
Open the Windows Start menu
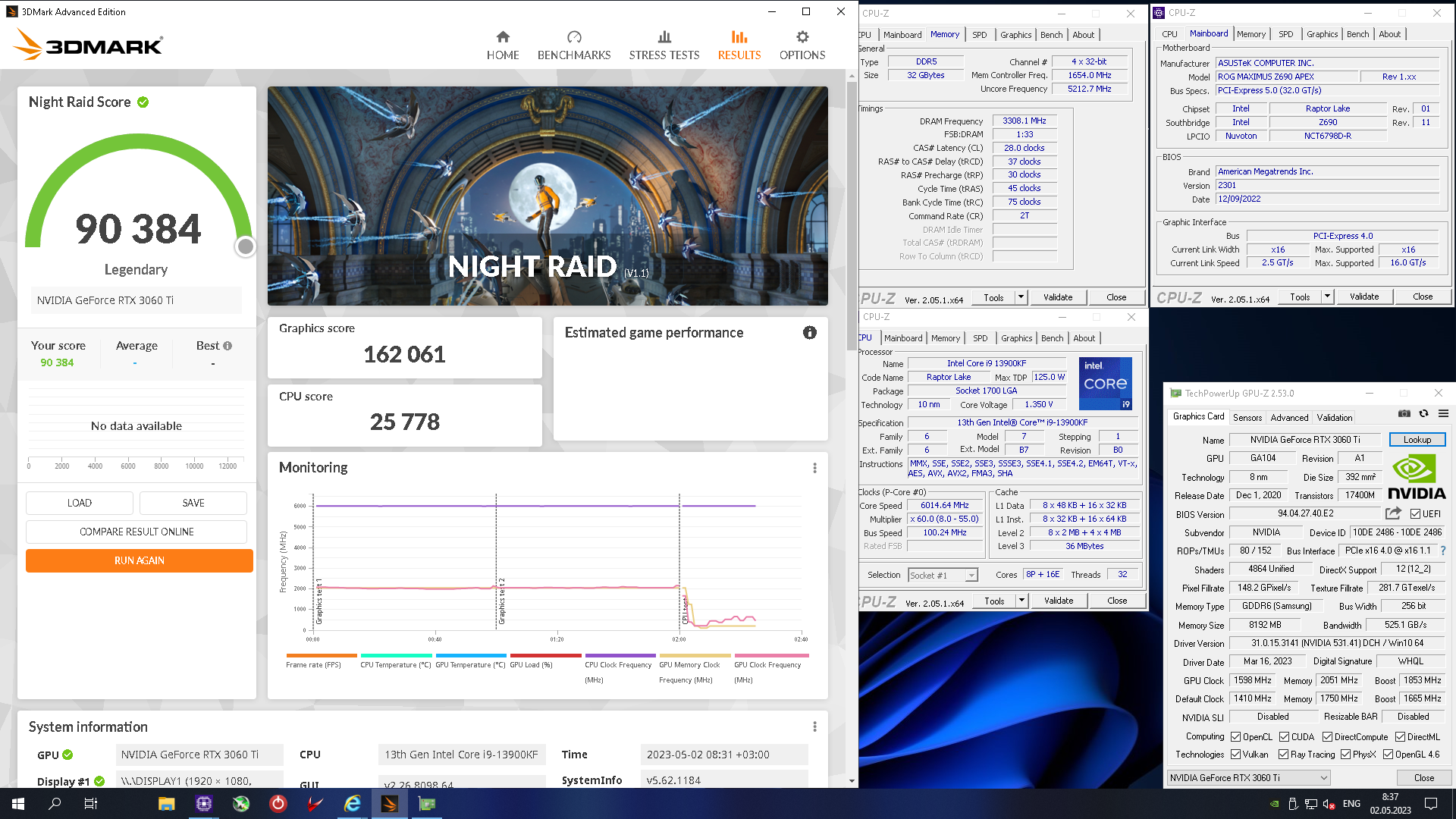tap(18, 804)
